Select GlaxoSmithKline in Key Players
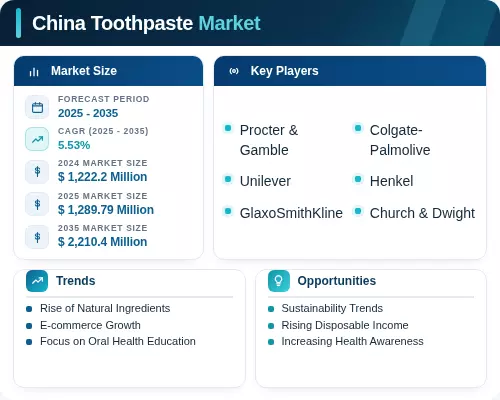Image resolution: width=500 pixels, height=400 pixels. [291, 213]
